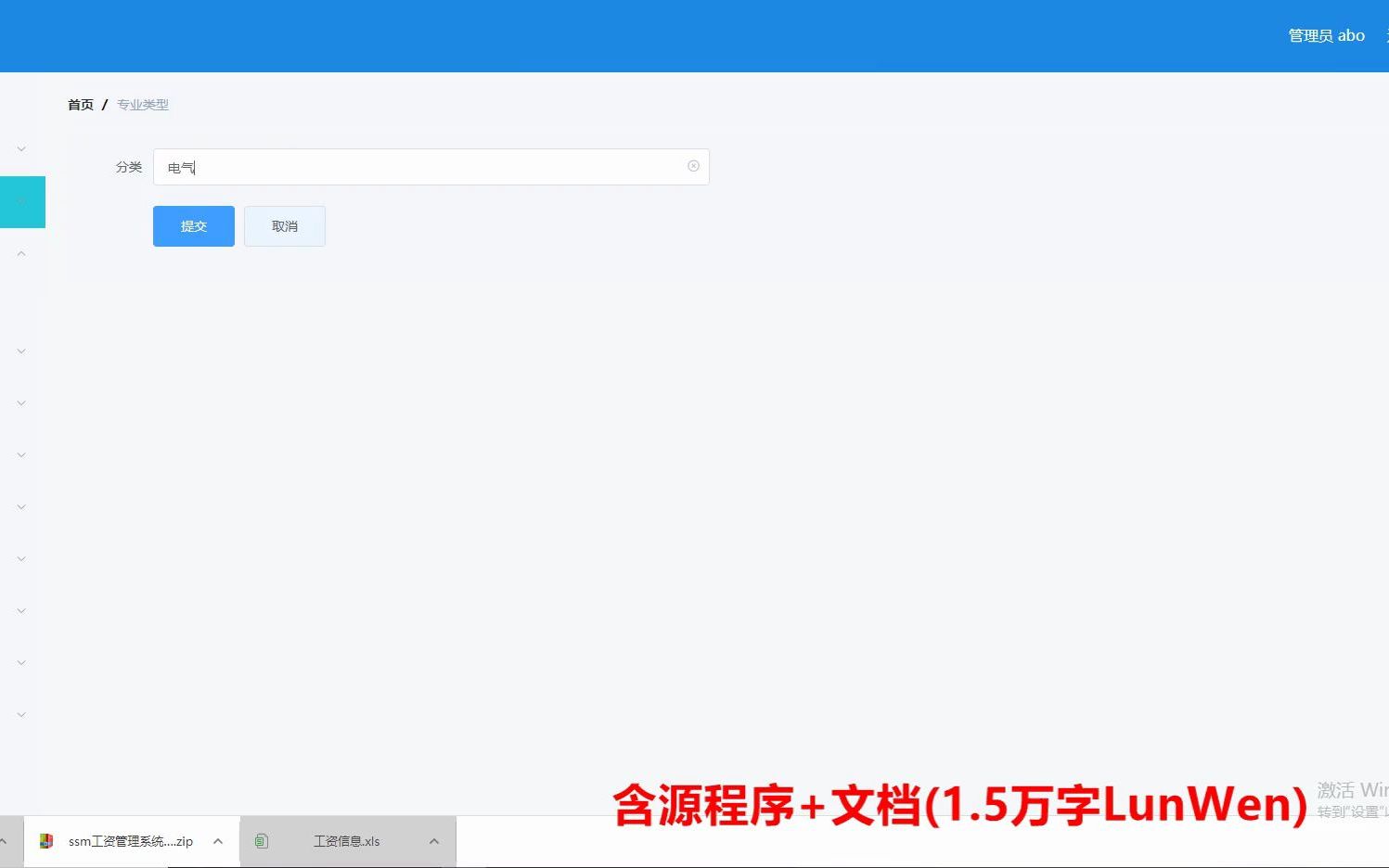Image resolution: width=1389 pixels, height=868 pixels.
Task: Click the 分类 field label
Action: click(x=129, y=167)
